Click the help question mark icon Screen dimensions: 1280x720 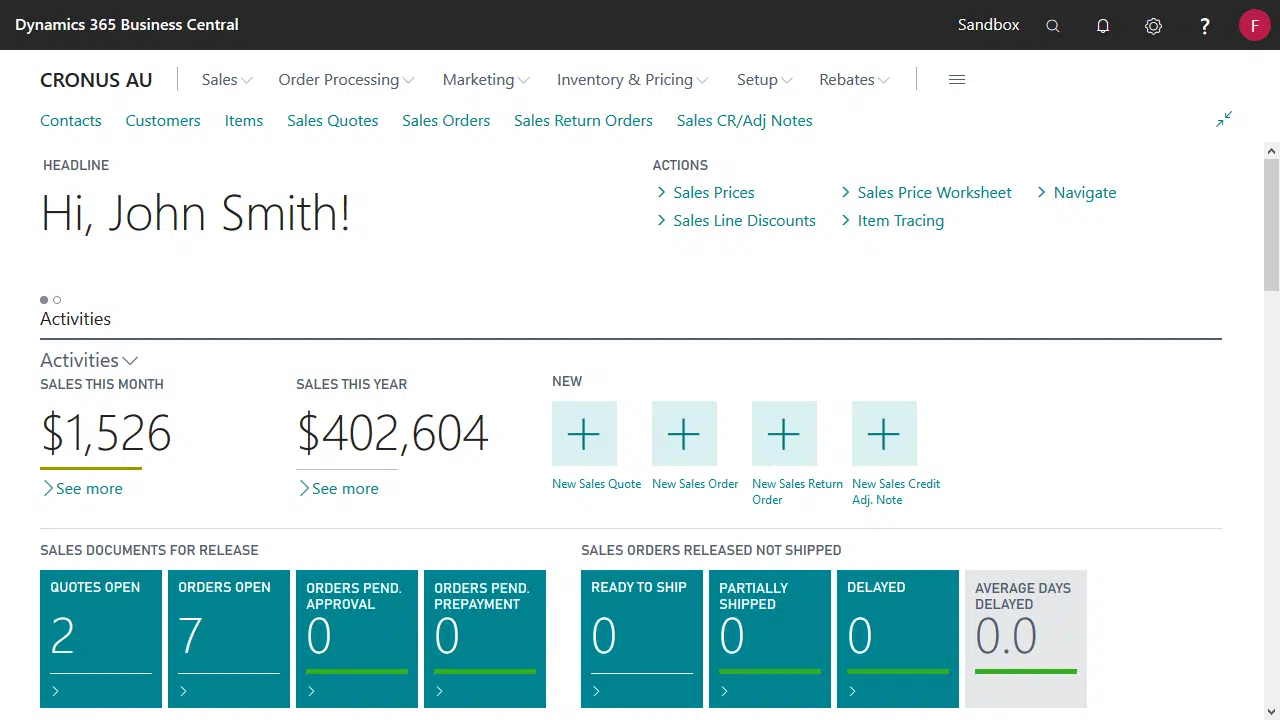(1205, 26)
